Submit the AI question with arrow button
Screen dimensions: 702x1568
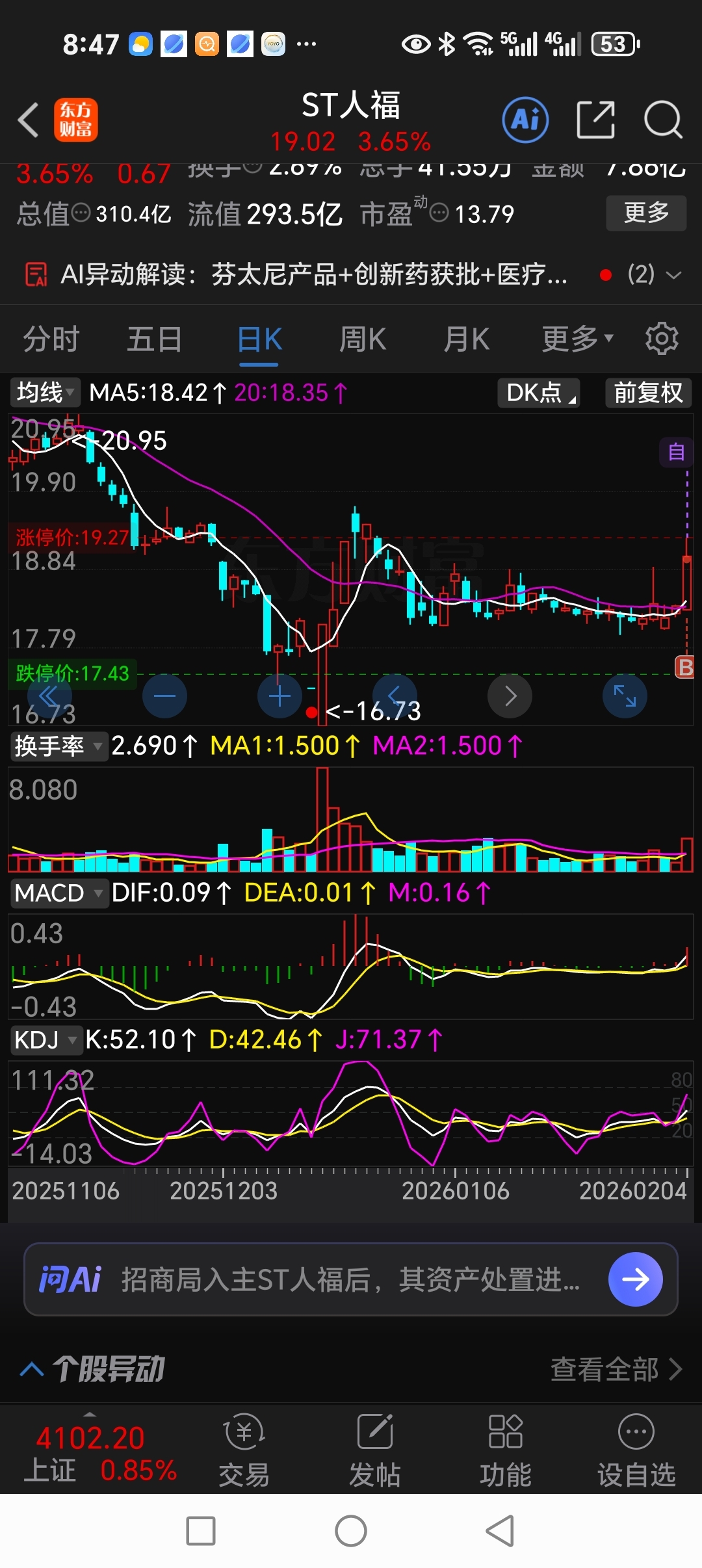(636, 1279)
